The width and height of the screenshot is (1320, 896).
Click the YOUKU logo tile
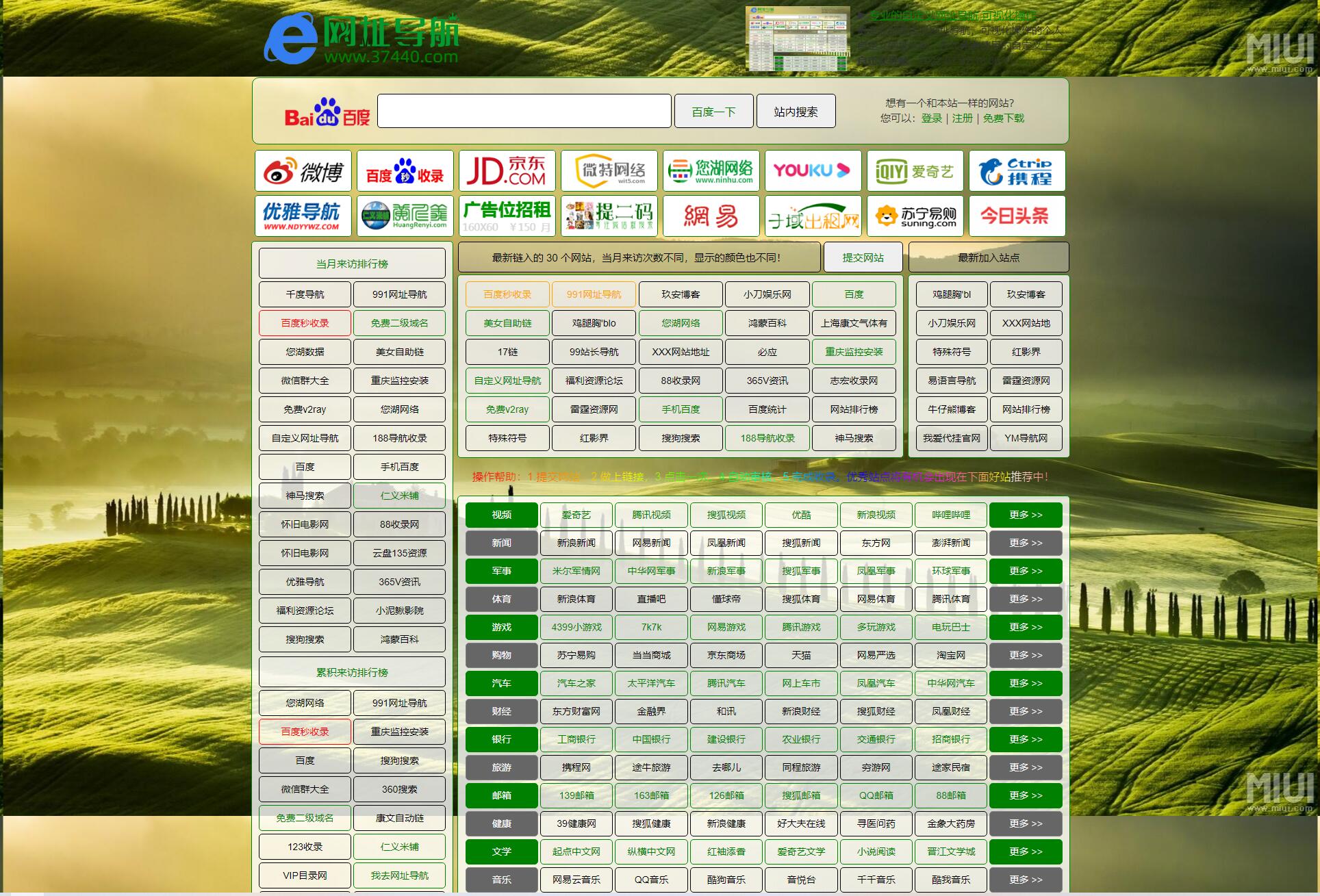813,171
